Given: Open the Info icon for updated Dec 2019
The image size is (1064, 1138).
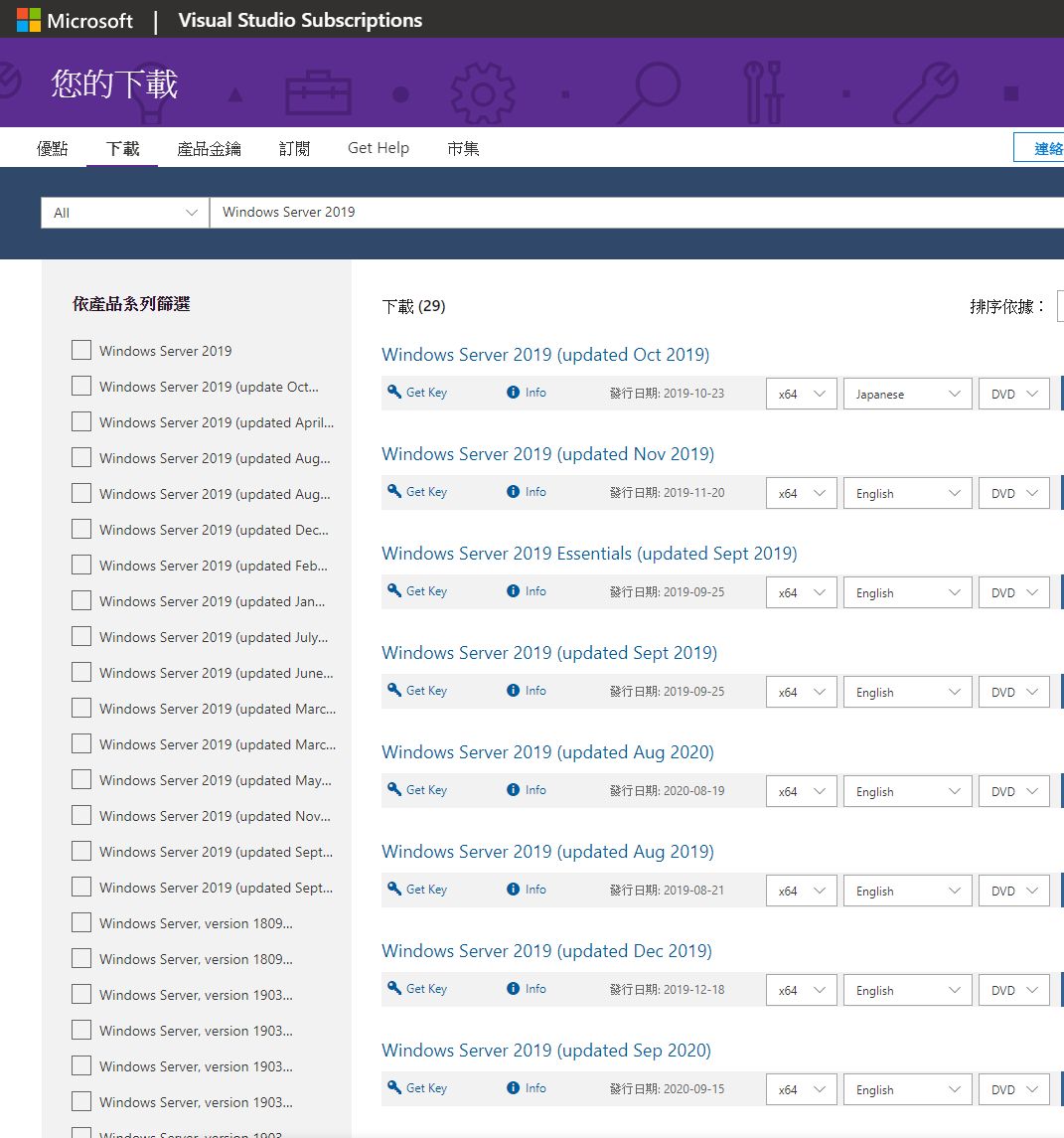Looking at the screenshot, I should (513, 989).
